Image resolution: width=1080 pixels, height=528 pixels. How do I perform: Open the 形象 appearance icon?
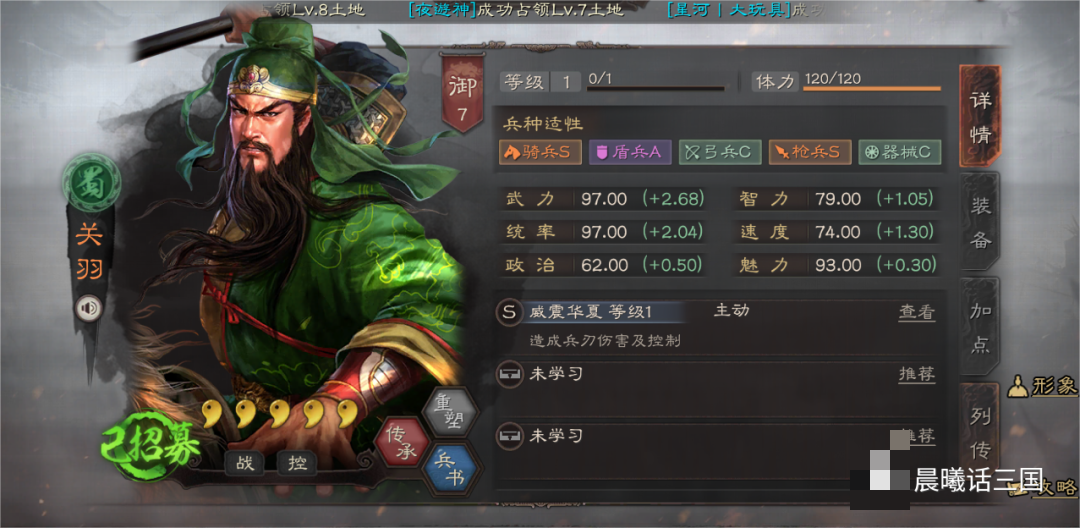click(x=1041, y=387)
